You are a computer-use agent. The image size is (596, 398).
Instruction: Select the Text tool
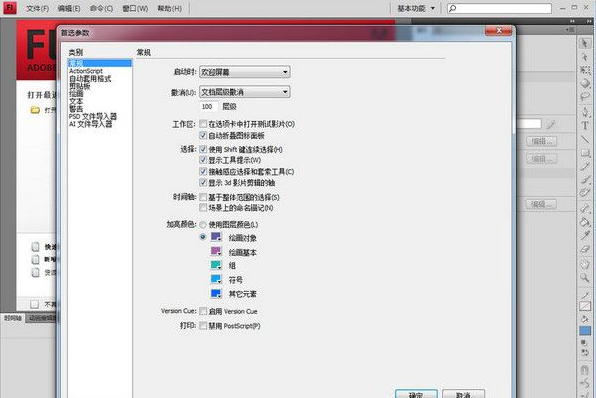coord(585,125)
